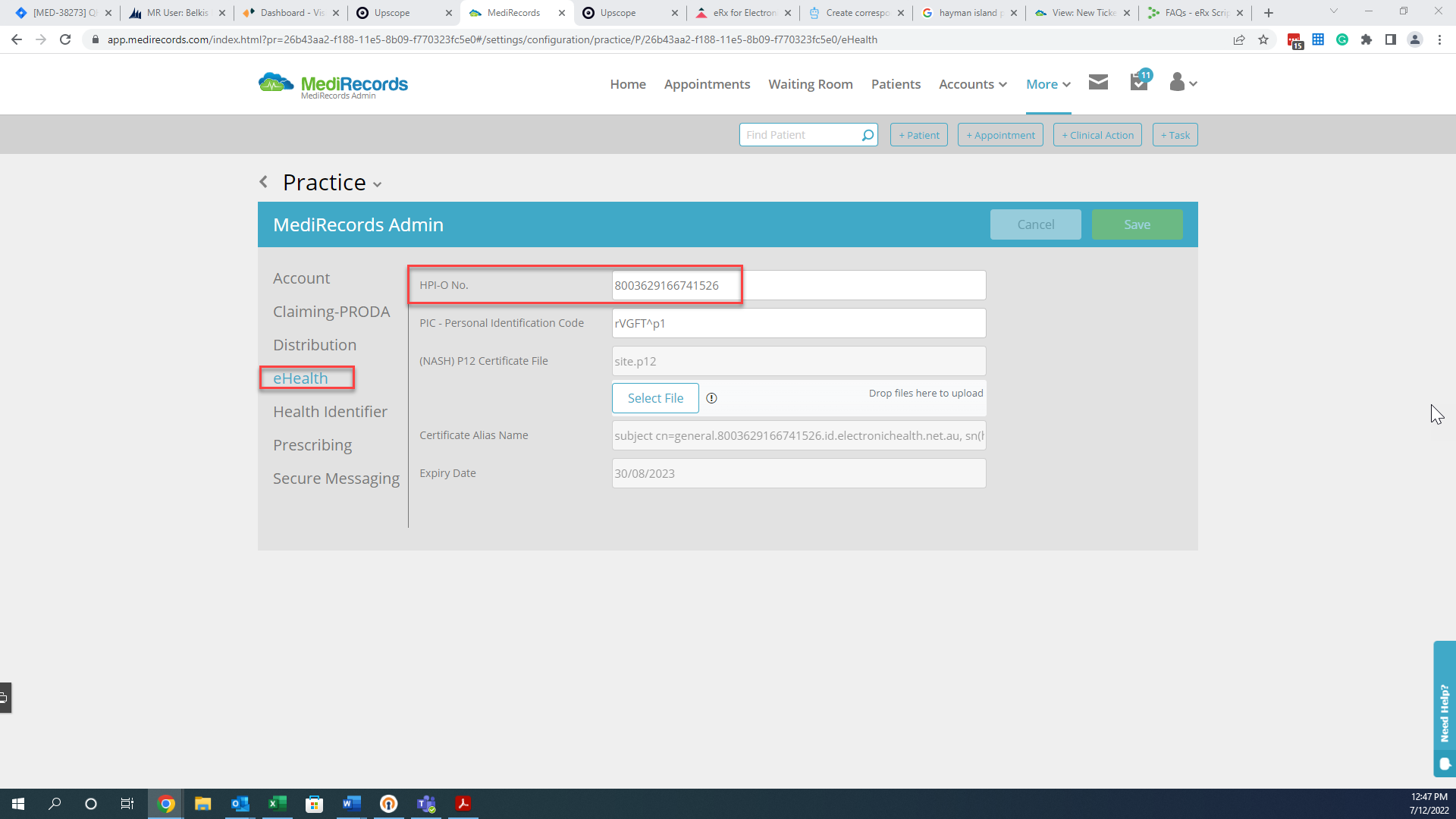Switch to the hayman island tab
The height and width of the screenshot is (819, 1456).
click(969, 13)
